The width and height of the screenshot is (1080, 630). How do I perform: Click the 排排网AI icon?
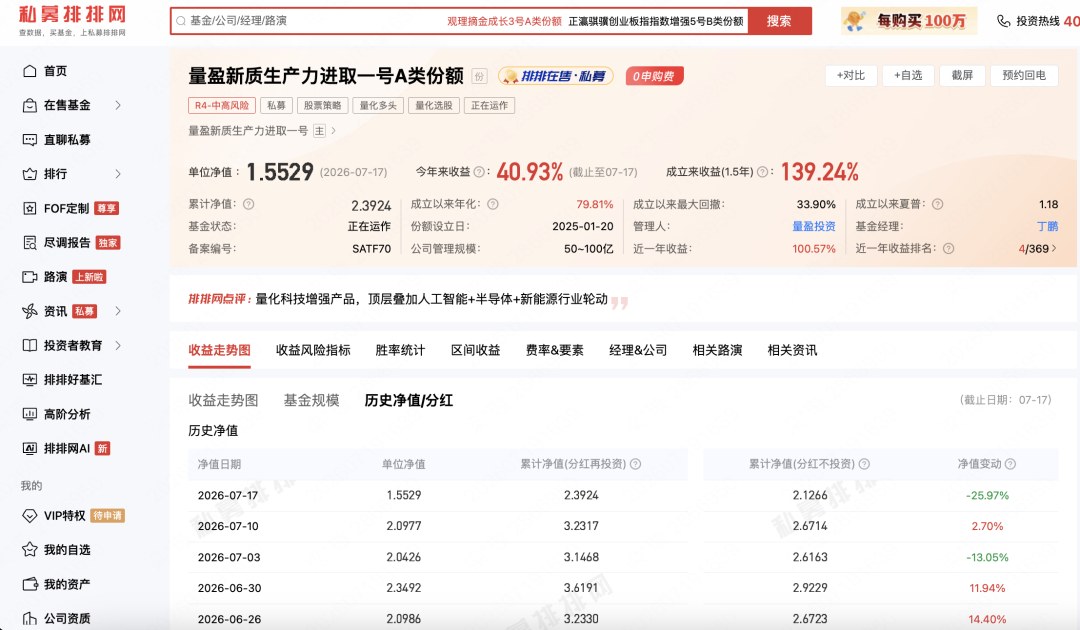pos(30,448)
